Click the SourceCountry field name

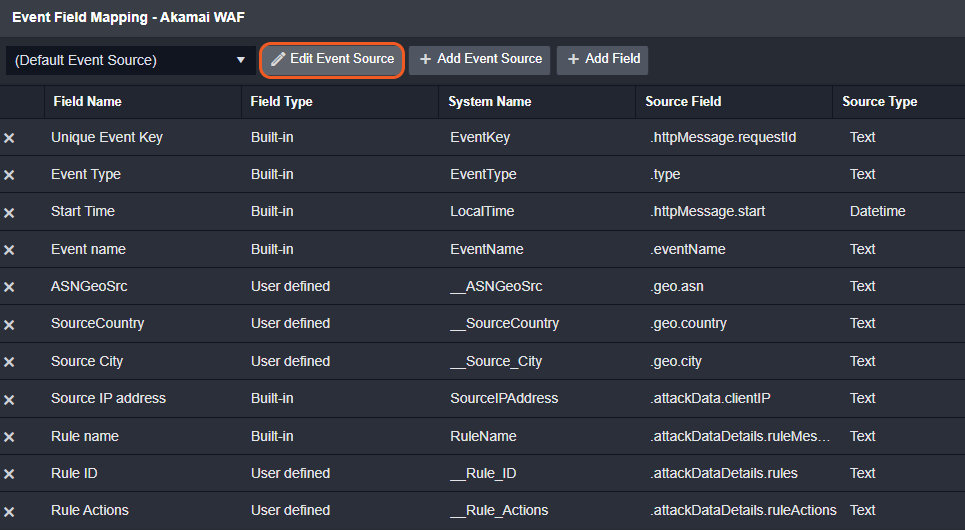coord(97,323)
